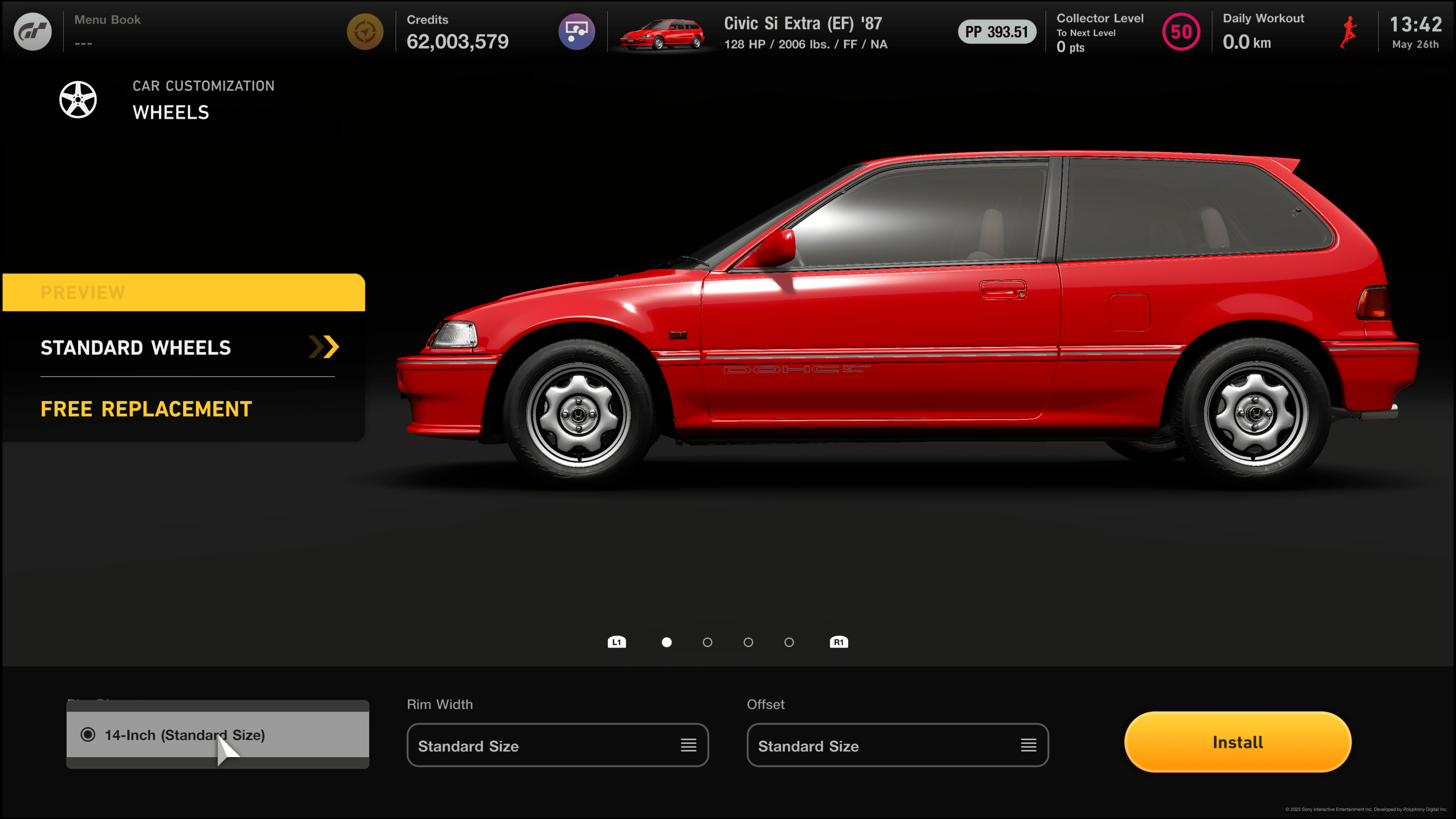Viewport: 1456px width, 819px height.
Task: Click the Gran Turismo logo icon
Action: click(x=33, y=31)
